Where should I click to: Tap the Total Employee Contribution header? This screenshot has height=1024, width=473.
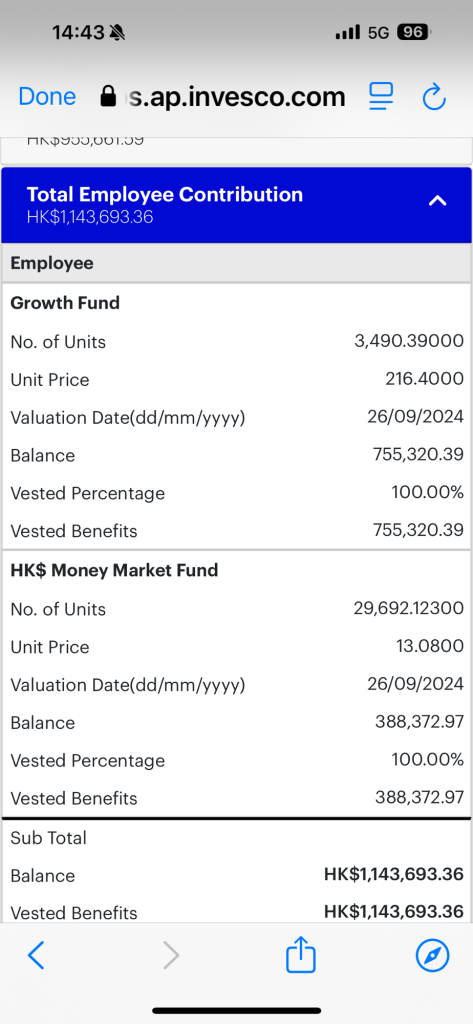[236, 205]
